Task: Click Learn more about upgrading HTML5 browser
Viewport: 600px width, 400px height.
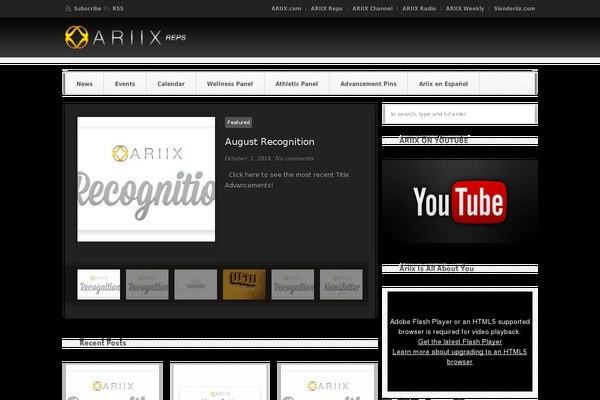Action: [x=460, y=356]
